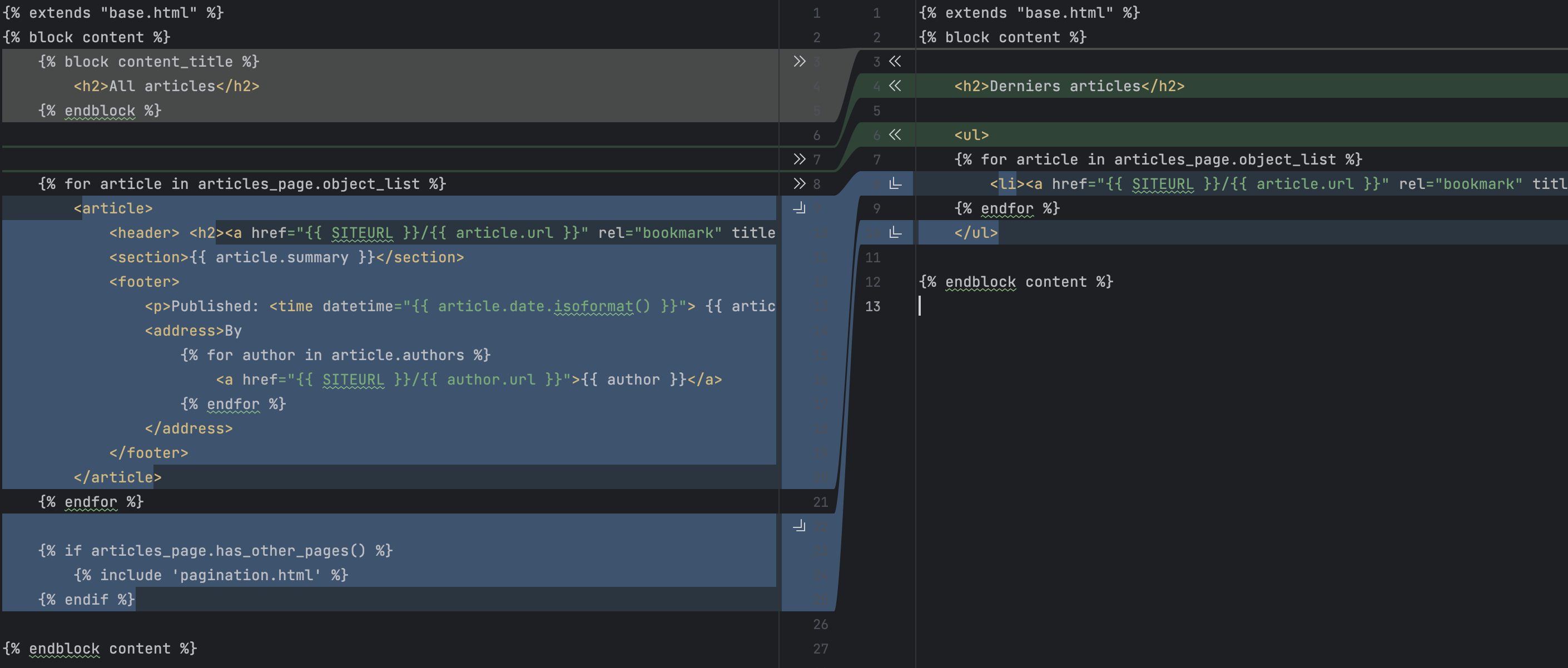Image resolution: width=1568 pixels, height=668 pixels.
Task: Click the <header> <h2> bookmark link line
Action: [x=442, y=232]
